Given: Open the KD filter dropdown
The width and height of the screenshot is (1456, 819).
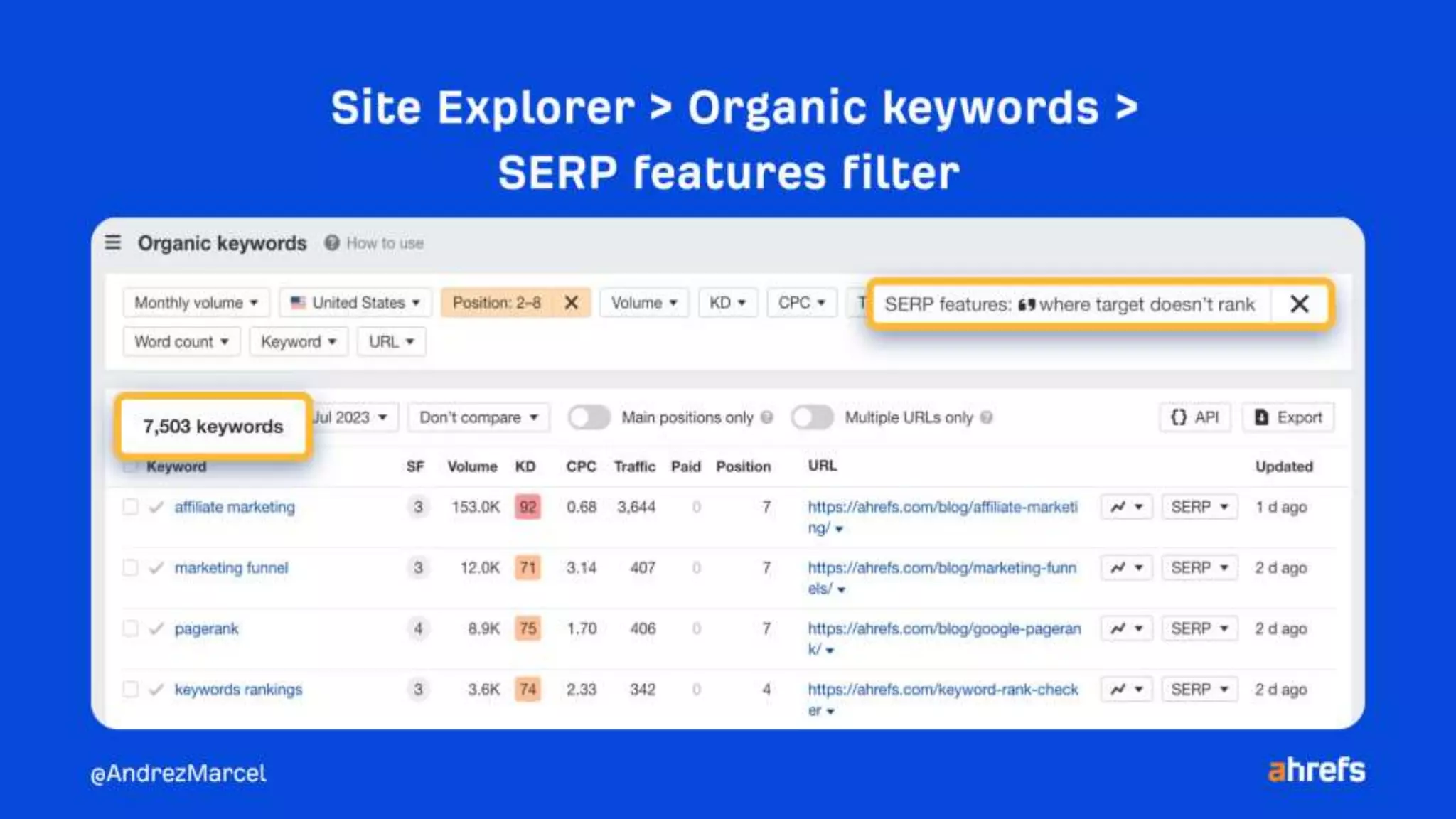Looking at the screenshot, I should coord(727,303).
